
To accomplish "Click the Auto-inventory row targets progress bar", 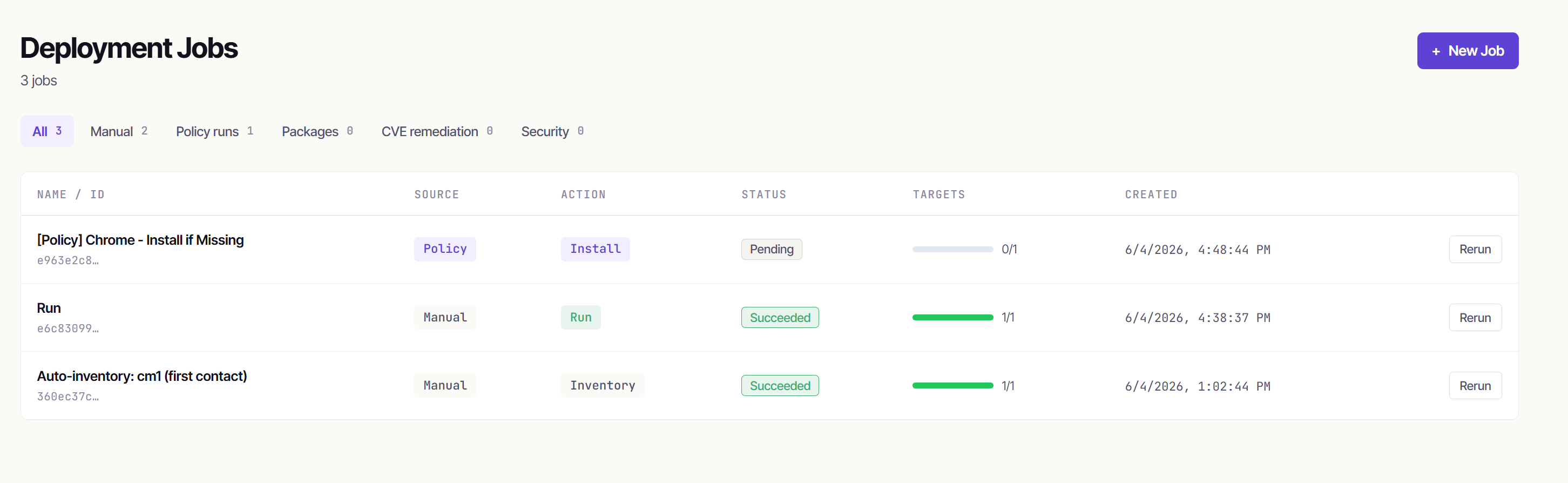I will click(952, 386).
